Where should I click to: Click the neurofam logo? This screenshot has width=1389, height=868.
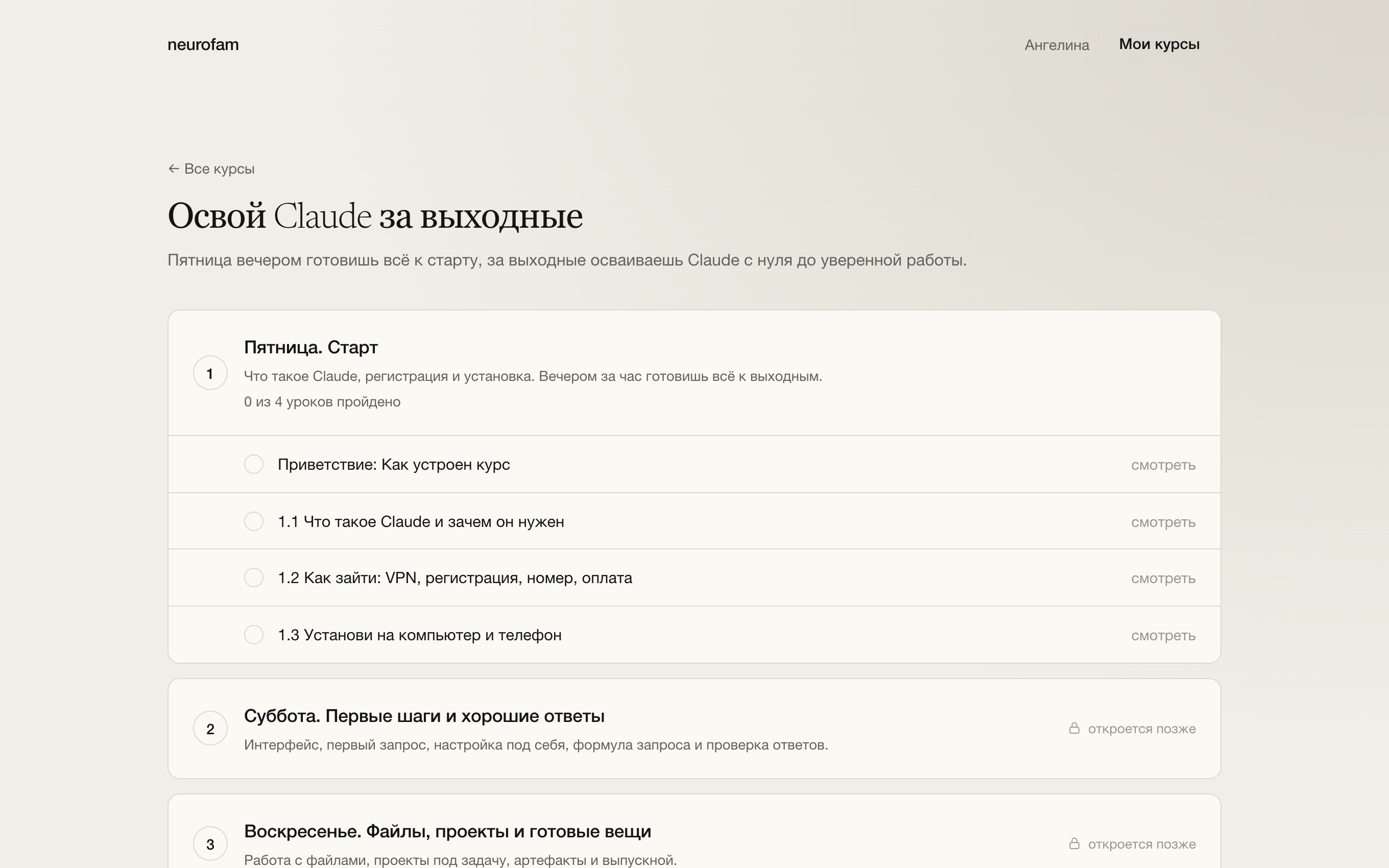pos(203,45)
